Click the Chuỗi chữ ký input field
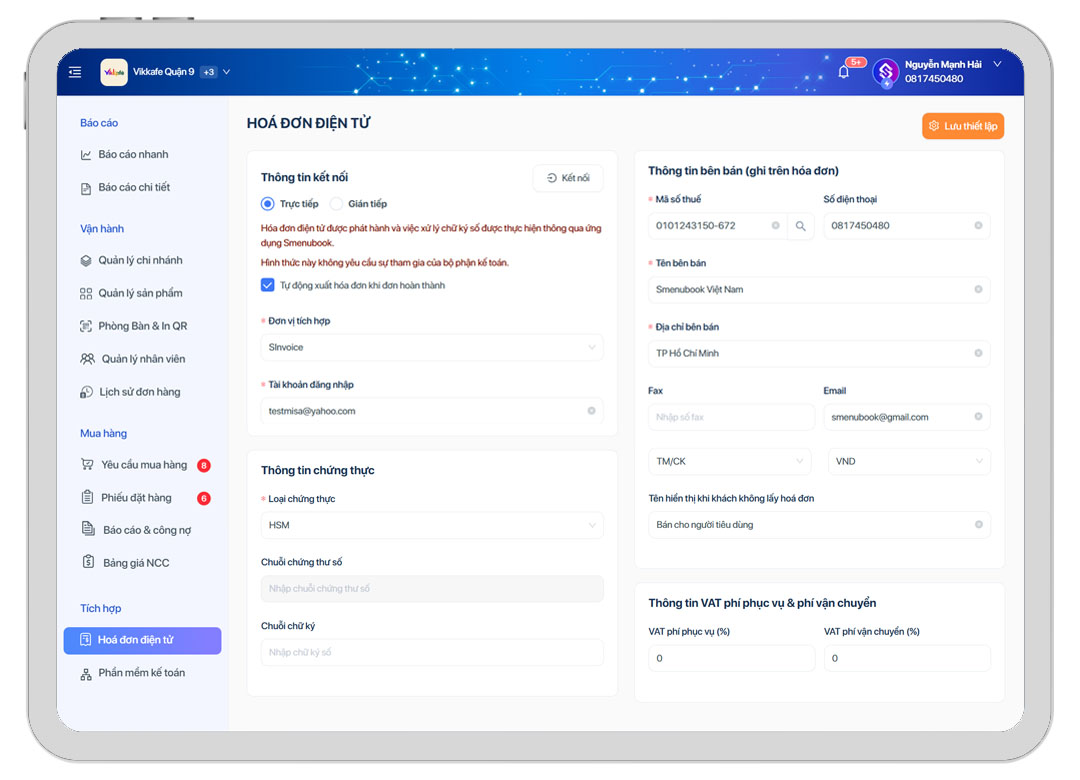 point(432,653)
